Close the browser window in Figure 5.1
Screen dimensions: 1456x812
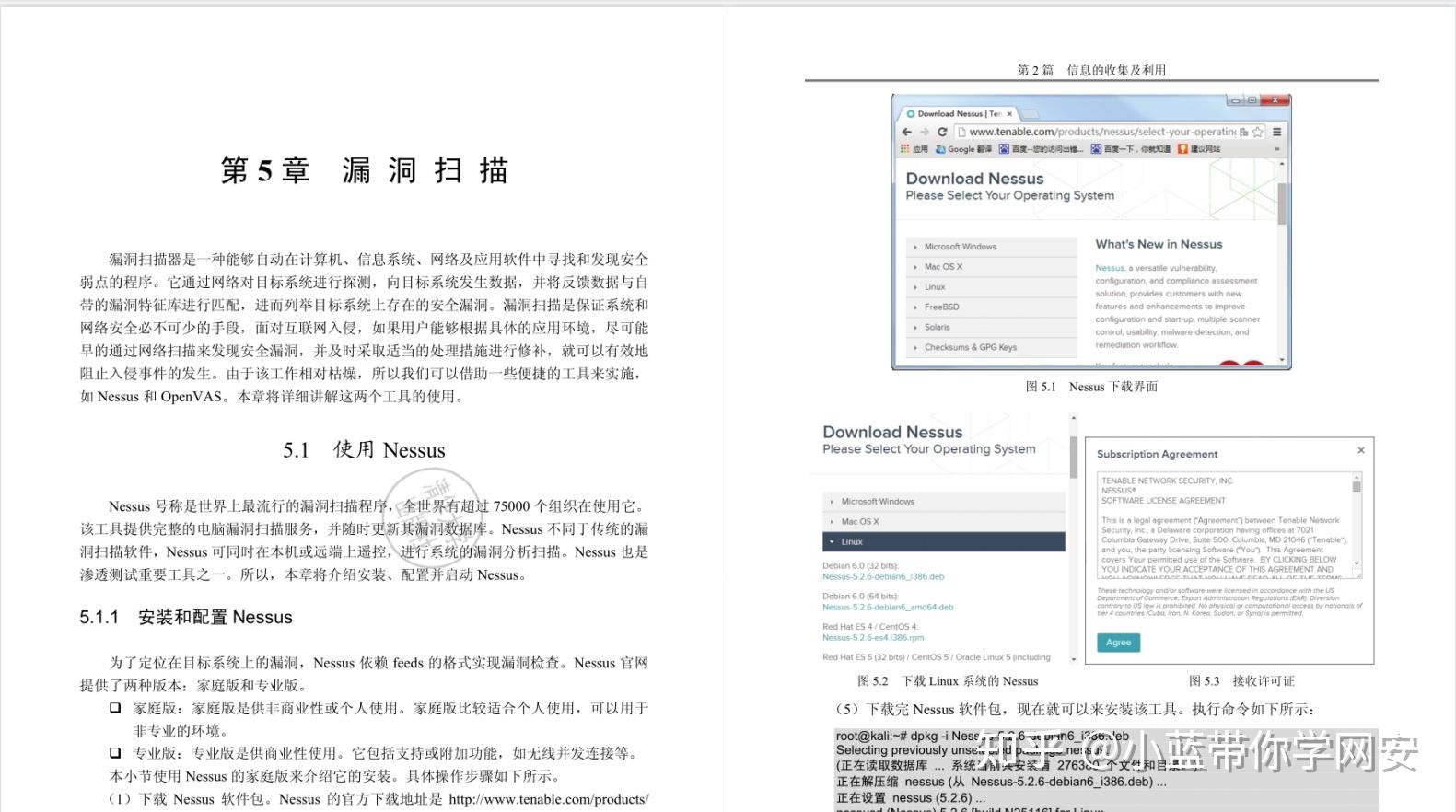(x=1275, y=99)
